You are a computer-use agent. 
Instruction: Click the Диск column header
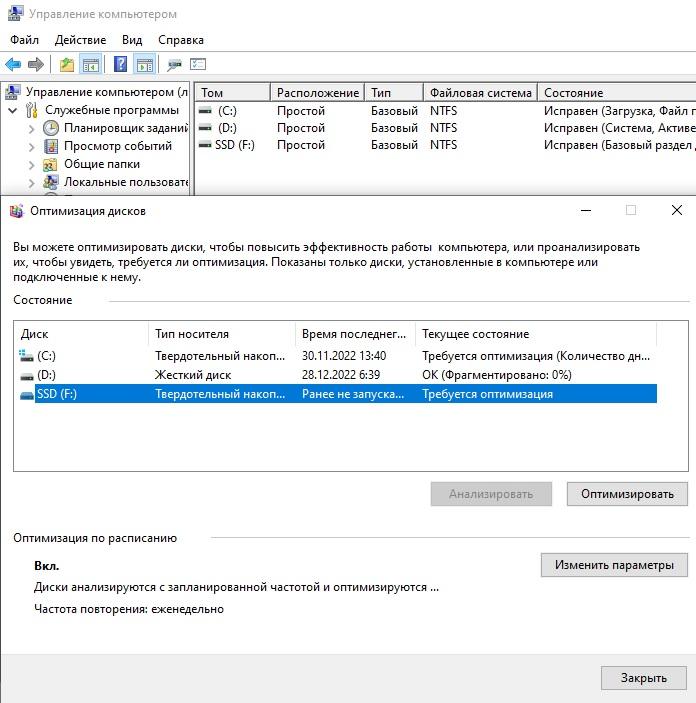pyautogui.click(x=81, y=334)
